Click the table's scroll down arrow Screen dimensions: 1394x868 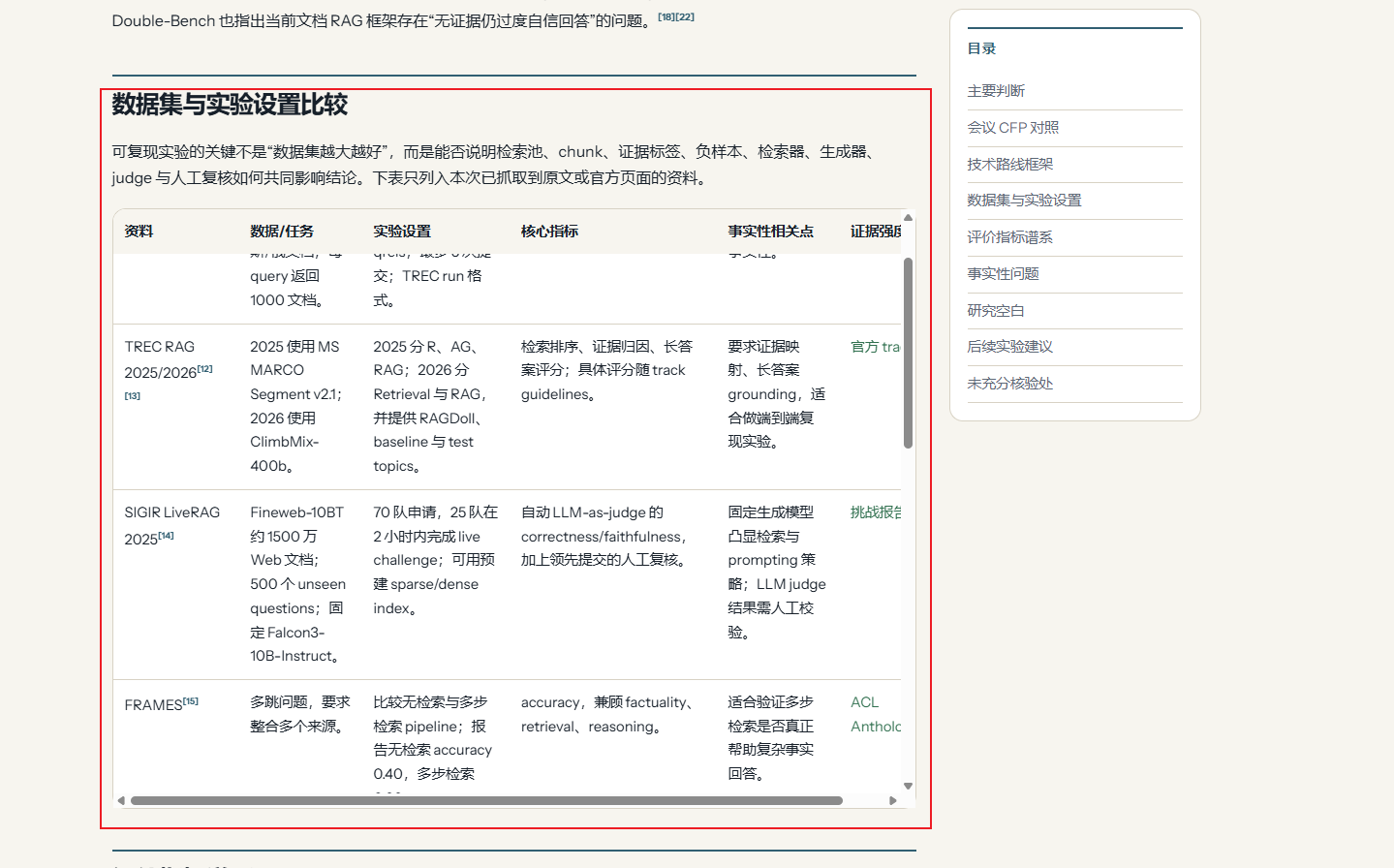[x=908, y=787]
